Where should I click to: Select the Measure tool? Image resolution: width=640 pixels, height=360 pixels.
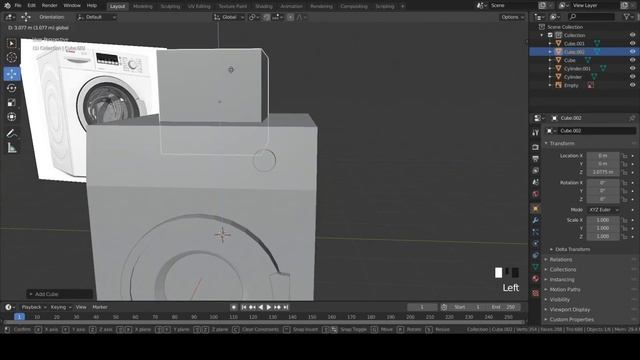11,148
